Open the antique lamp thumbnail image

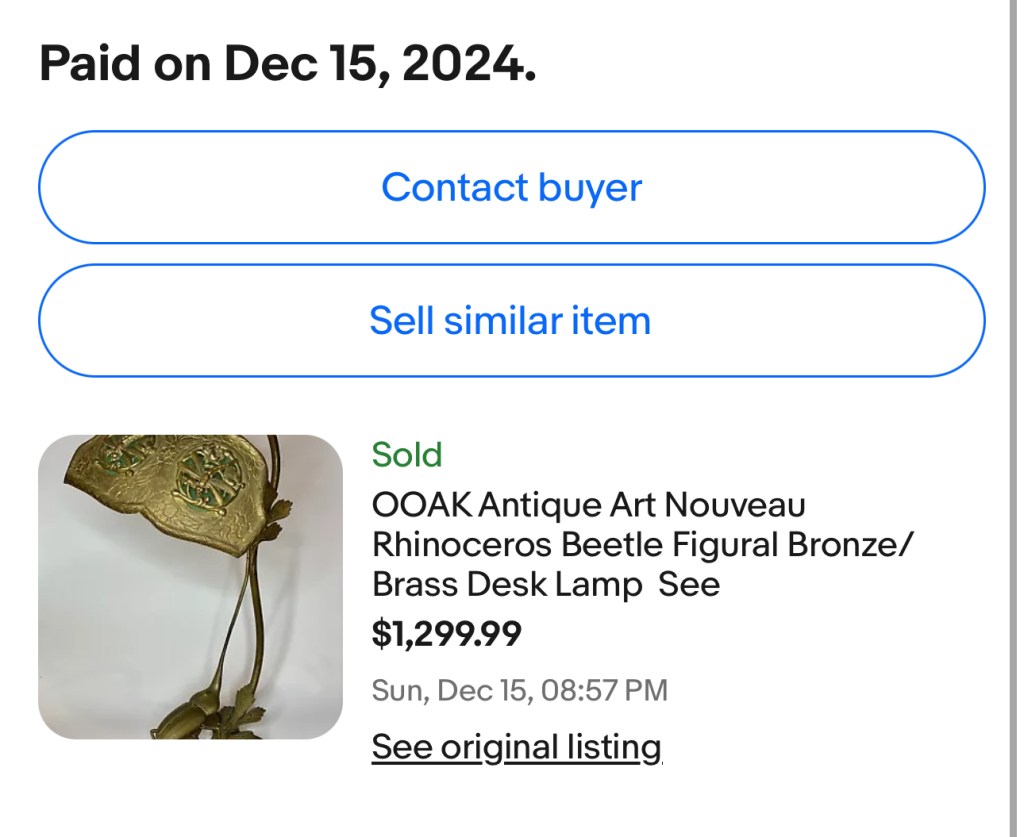(190, 587)
